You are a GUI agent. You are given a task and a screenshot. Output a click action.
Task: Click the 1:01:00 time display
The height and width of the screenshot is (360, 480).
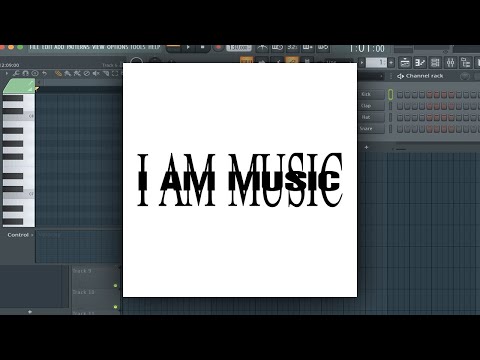(x=367, y=49)
